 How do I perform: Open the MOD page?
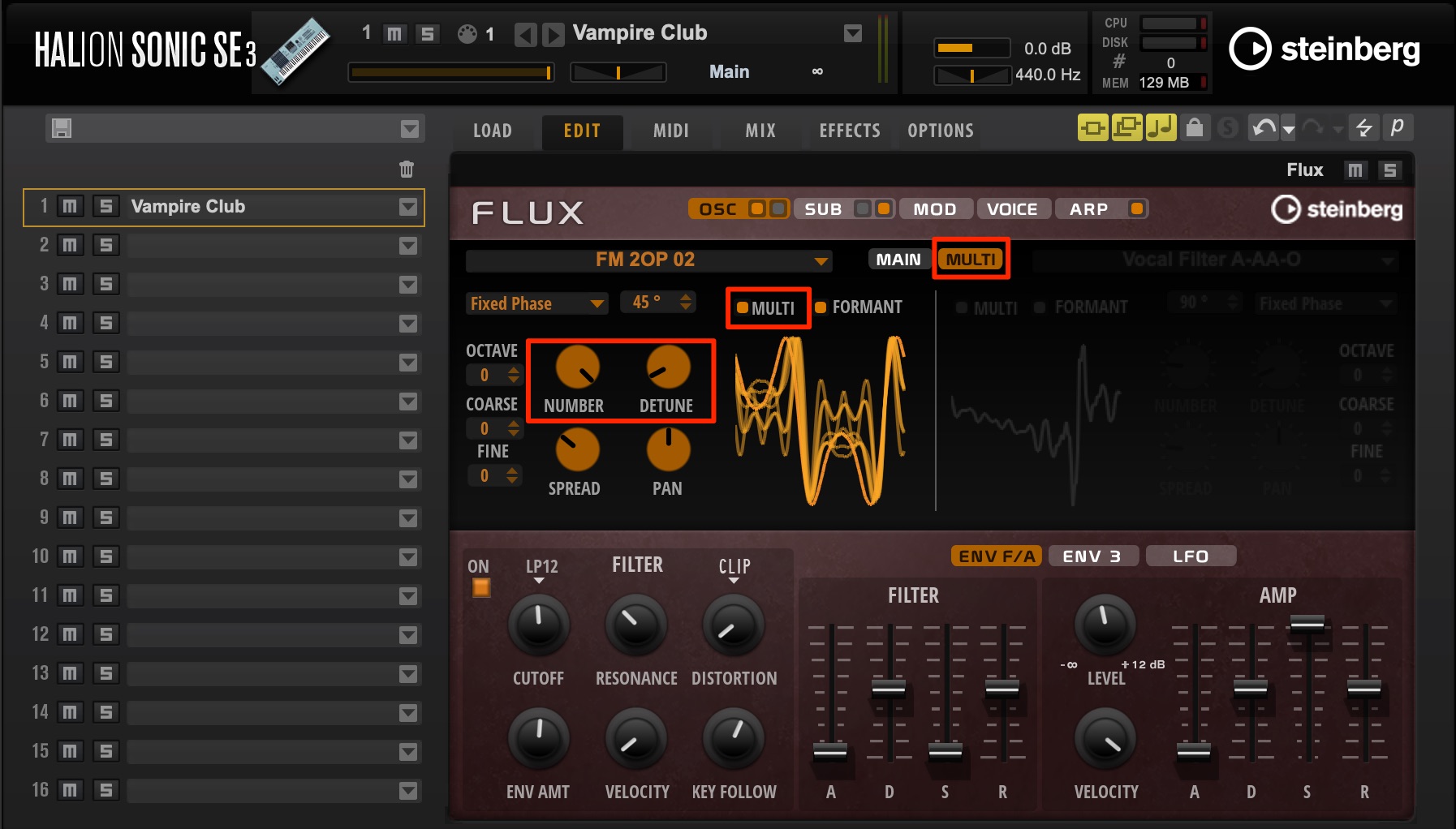(935, 209)
